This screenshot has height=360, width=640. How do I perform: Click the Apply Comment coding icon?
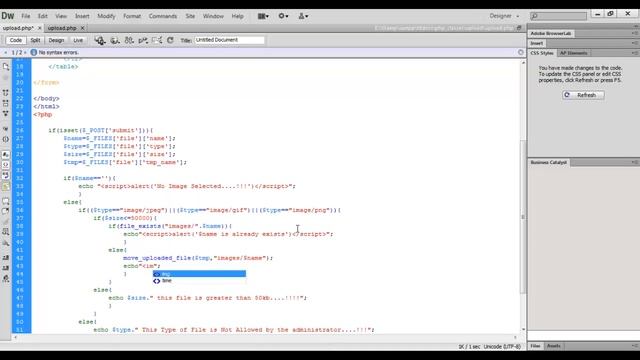point(6,201)
